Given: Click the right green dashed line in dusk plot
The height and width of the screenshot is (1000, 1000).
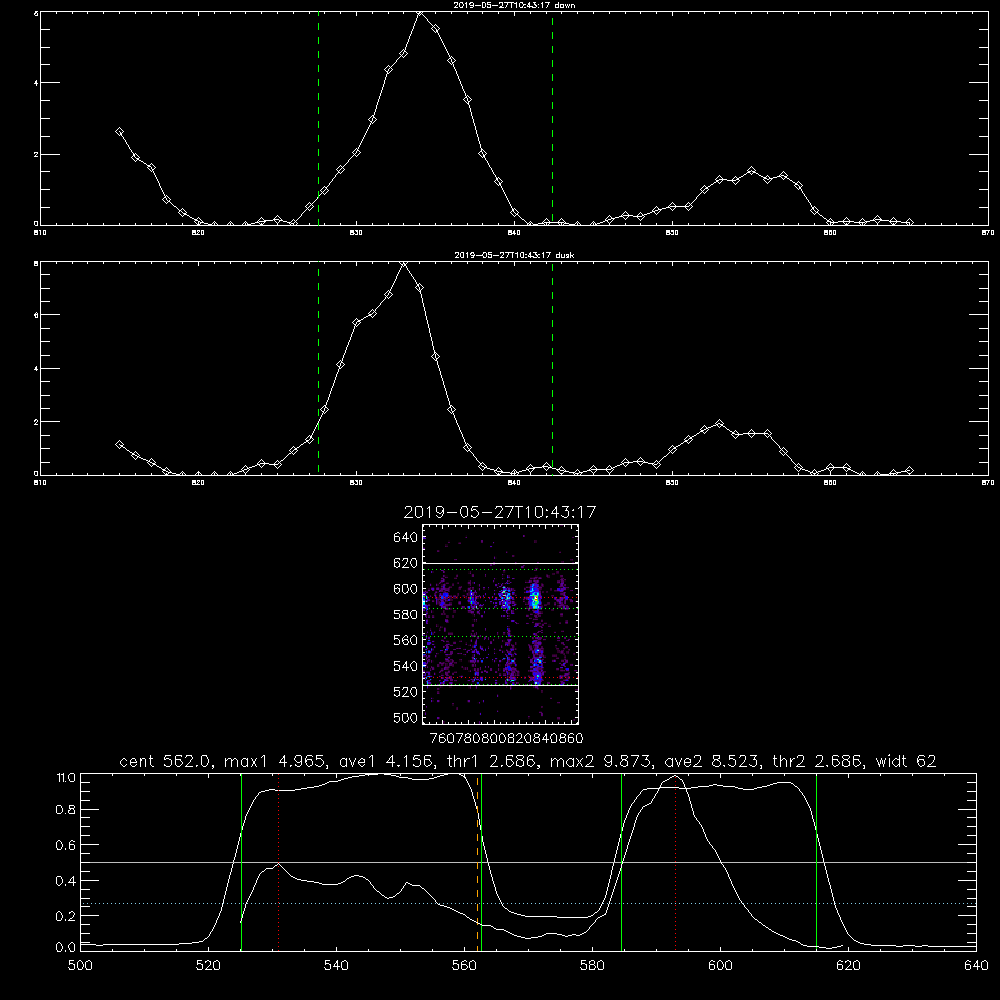Looking at the screenshot, I should (x=552, y=368).
